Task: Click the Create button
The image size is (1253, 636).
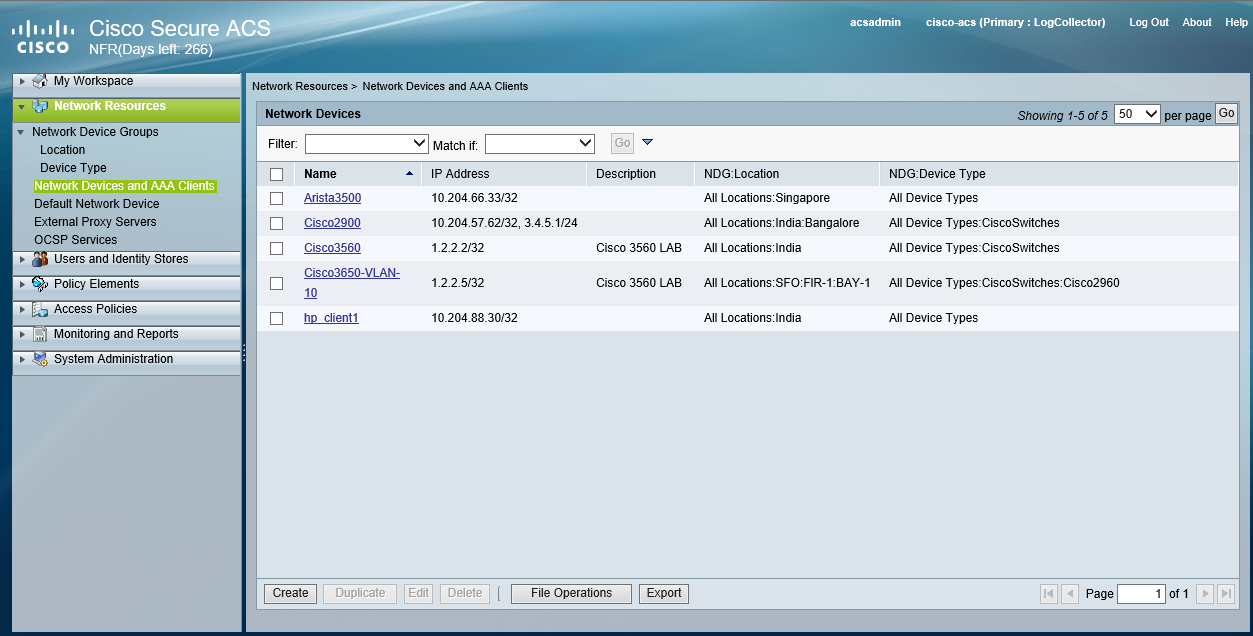Action: pos(290,593)
